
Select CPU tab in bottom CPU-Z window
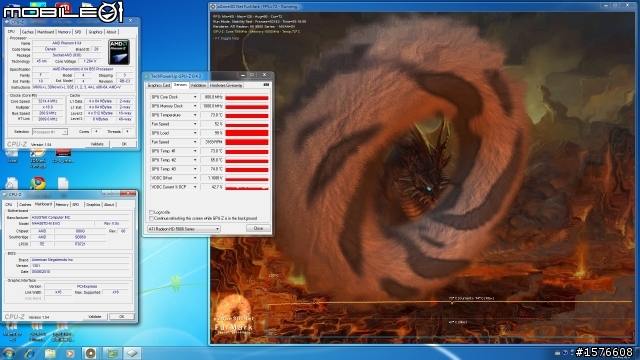[9, 204]
